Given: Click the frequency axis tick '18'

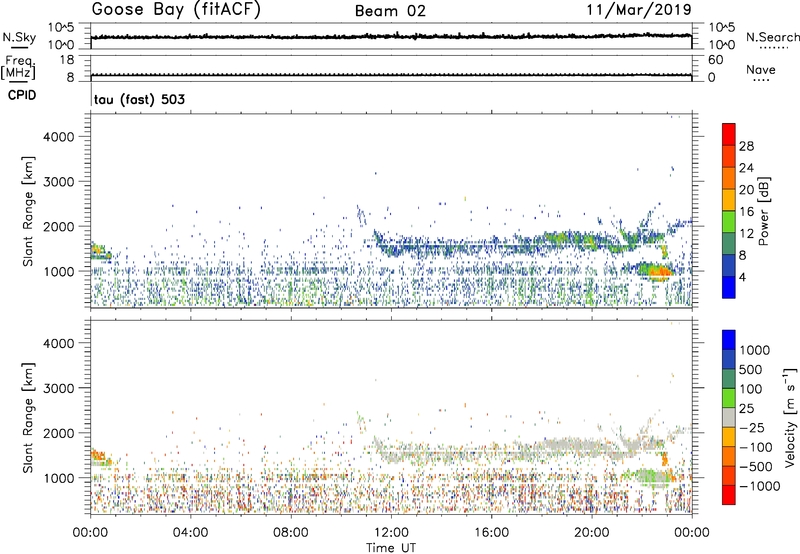Looking at the screenshot, I should [67, 60].
